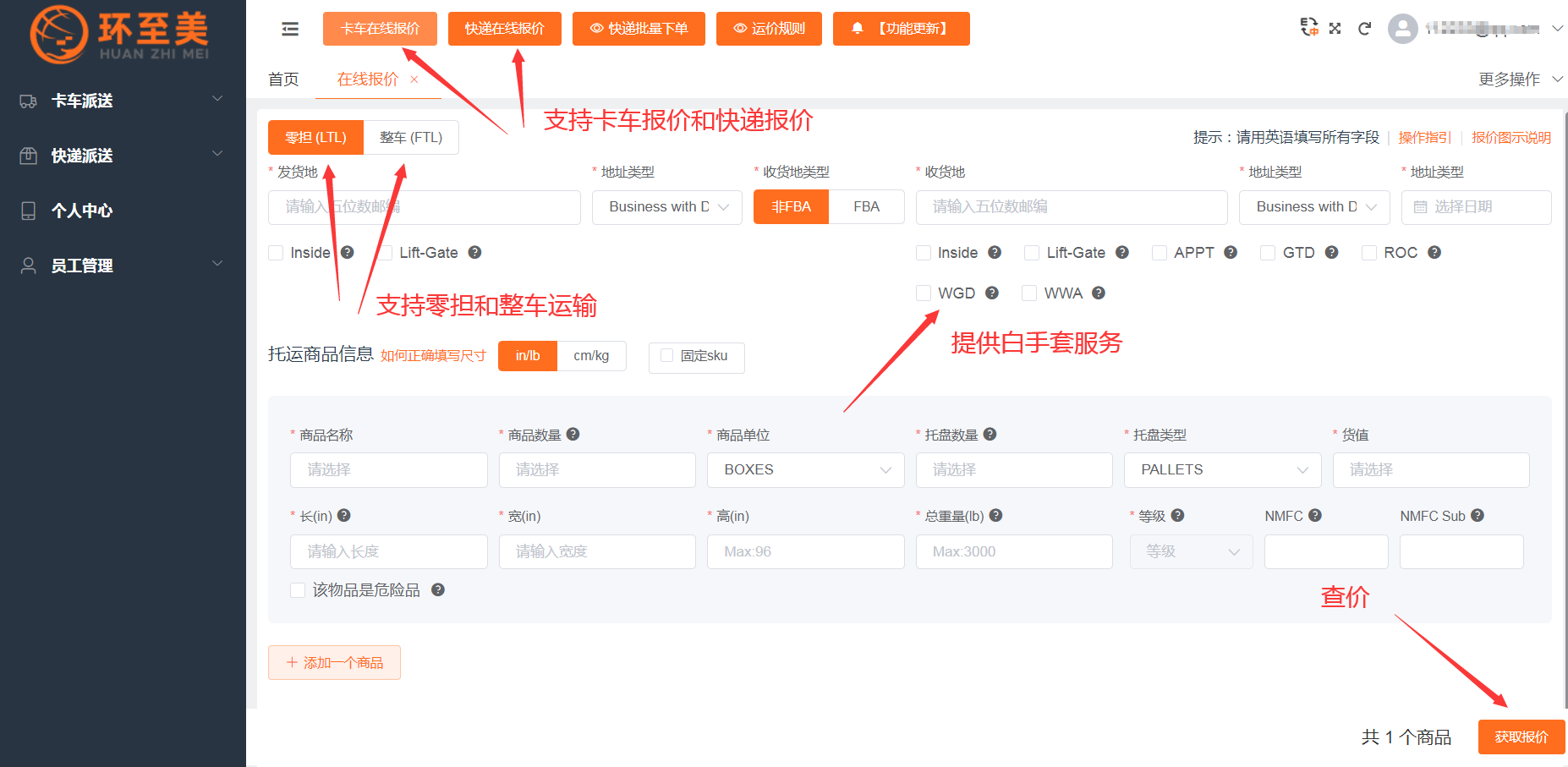The width and height of the screenshot is (1568, 767).
Task: Open 卡车派送 in the sidebar
Action: (x=81, y=101)
